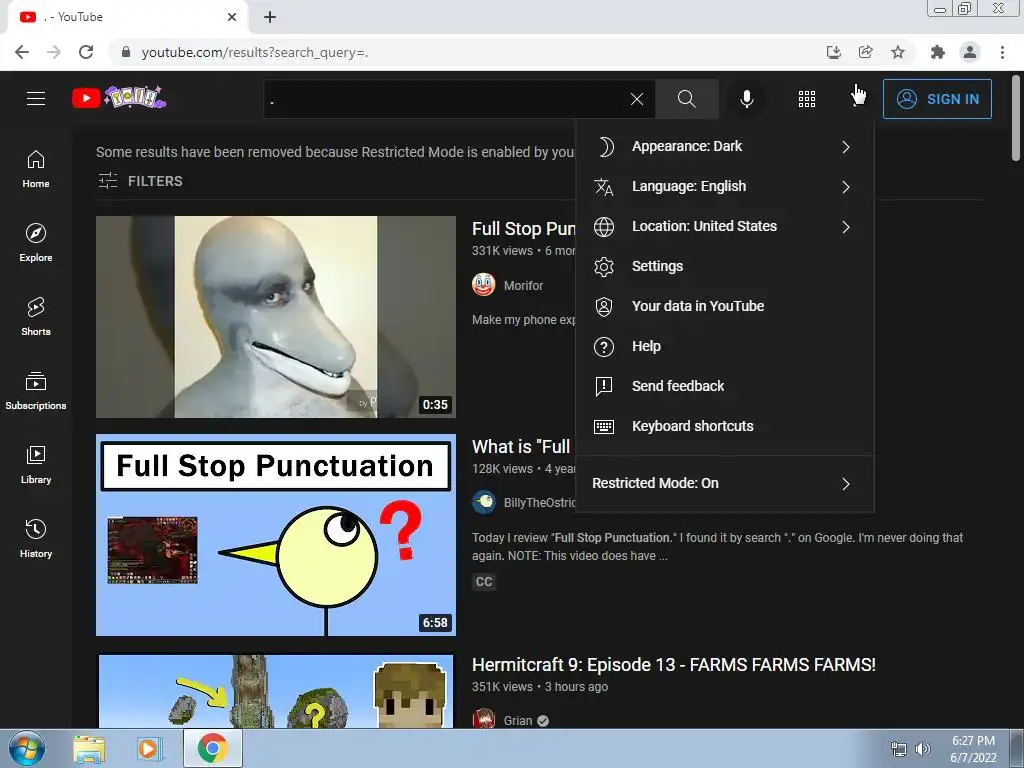The width and height of the screenshot is (1024, 768).
Task: Click the SIGN IN button
Action: 937,99
